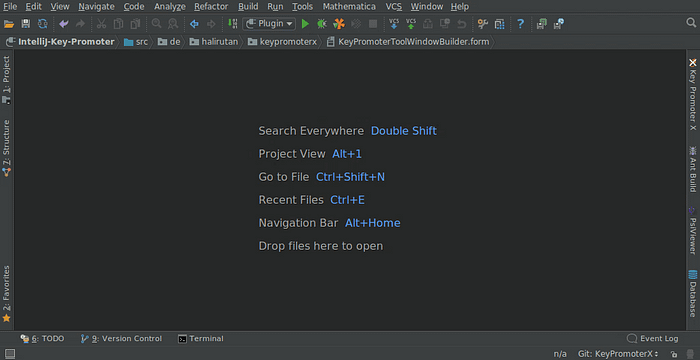Open the Mathematica menu
700x360 pixels.
pyautogui.click(x=349, y=7)
